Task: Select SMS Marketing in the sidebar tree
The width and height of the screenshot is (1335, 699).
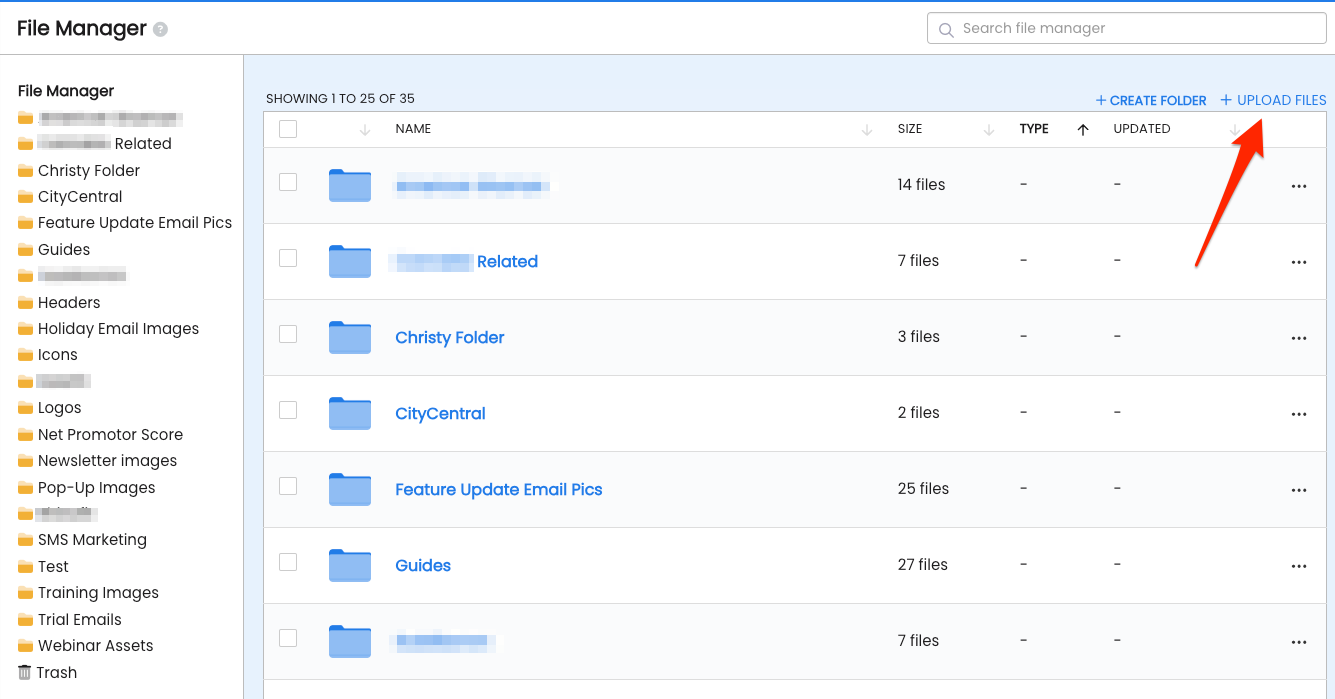Action: 92,540
